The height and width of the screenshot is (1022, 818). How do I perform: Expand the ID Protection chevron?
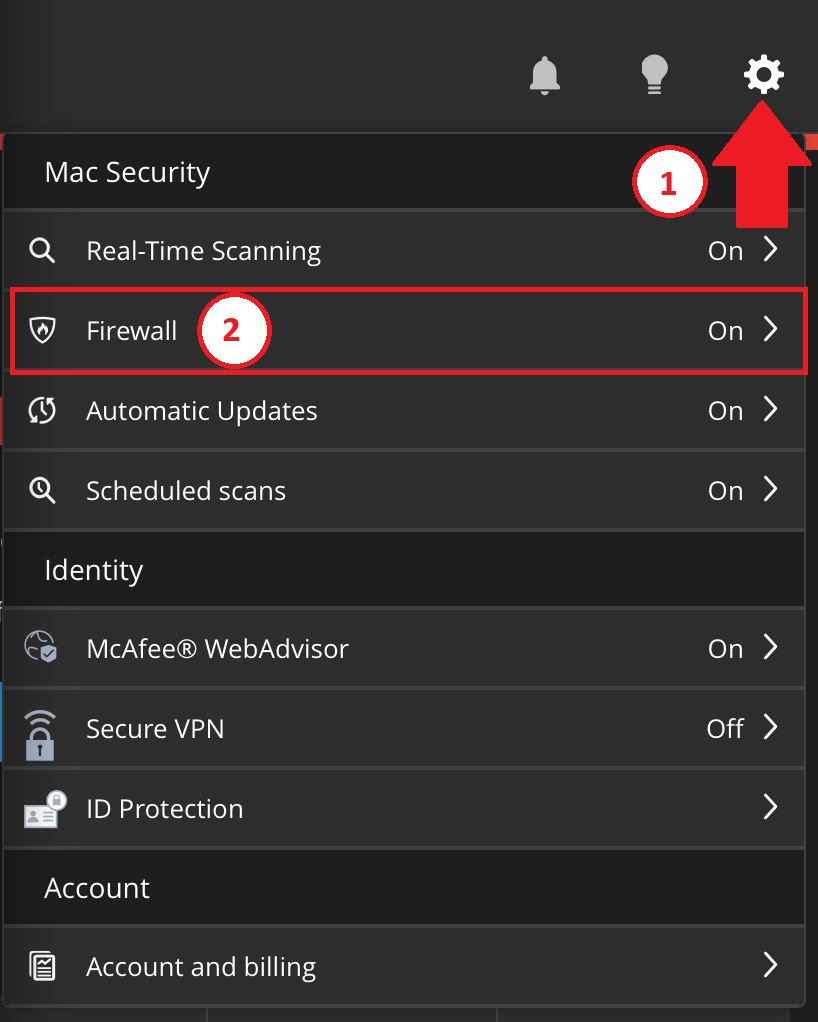[770, 808]
